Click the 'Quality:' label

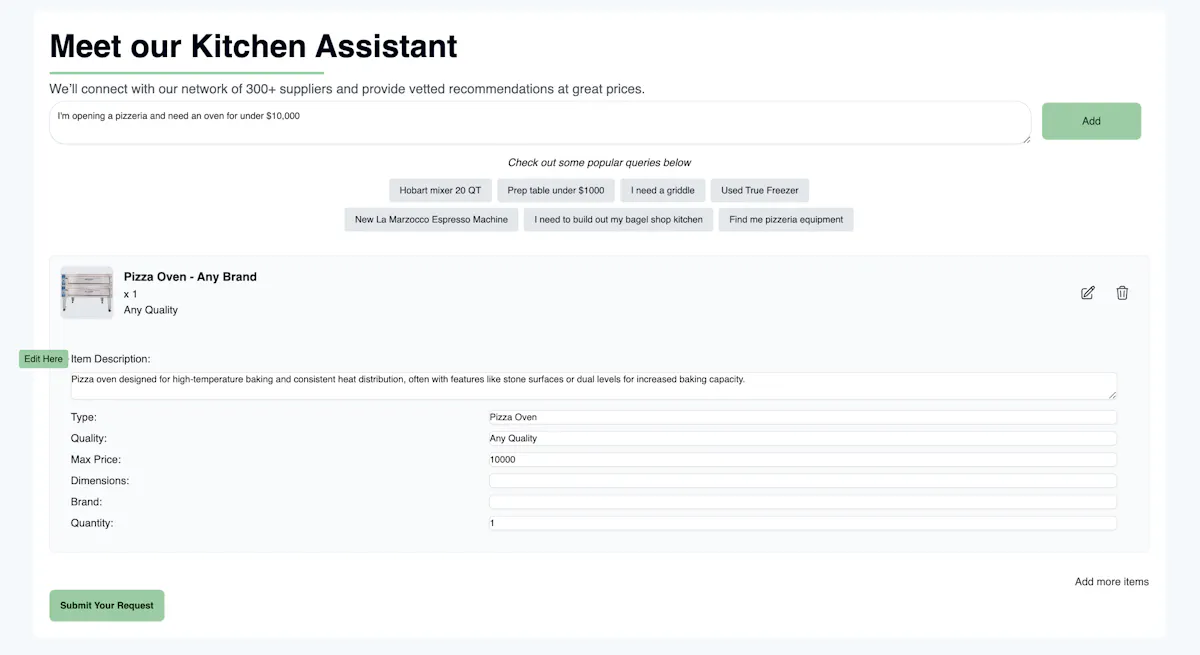(x=89, y=438)
